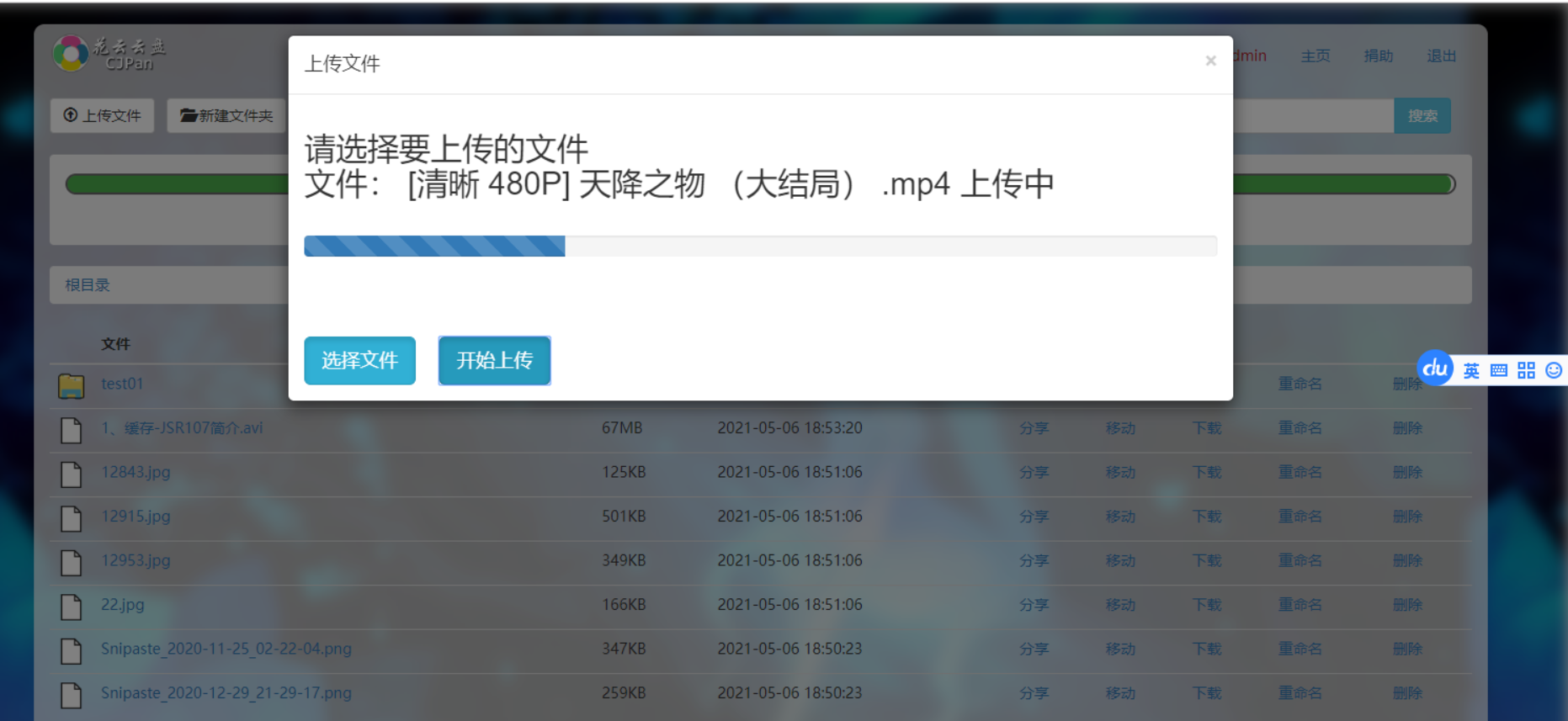This screenshot has height=721, width=1568.
Task: Open file Snipaste_2020-11-25_02-22-04.png
Action: point(226,649)
